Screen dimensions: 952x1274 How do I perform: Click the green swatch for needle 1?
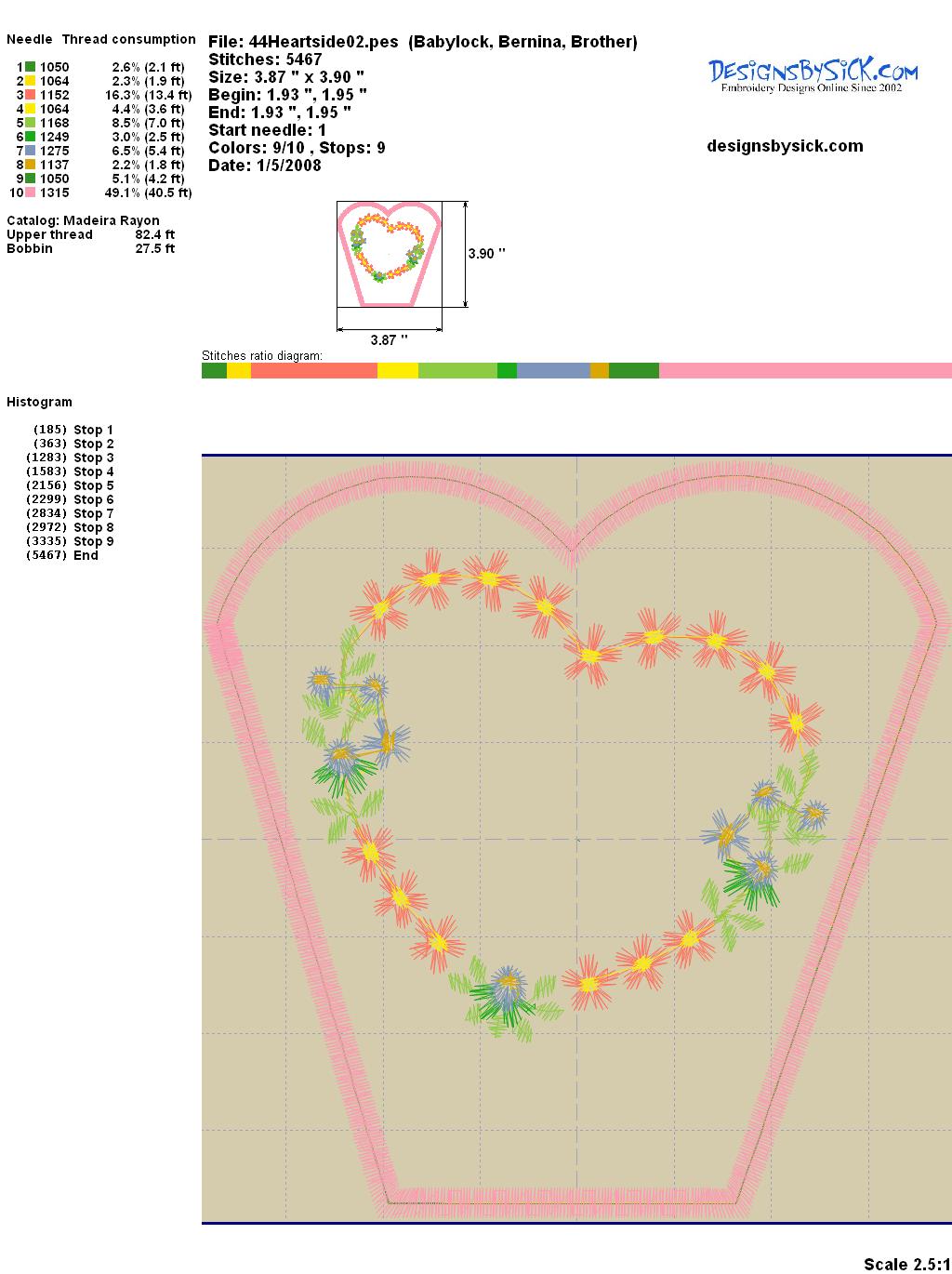pos(30,67)
